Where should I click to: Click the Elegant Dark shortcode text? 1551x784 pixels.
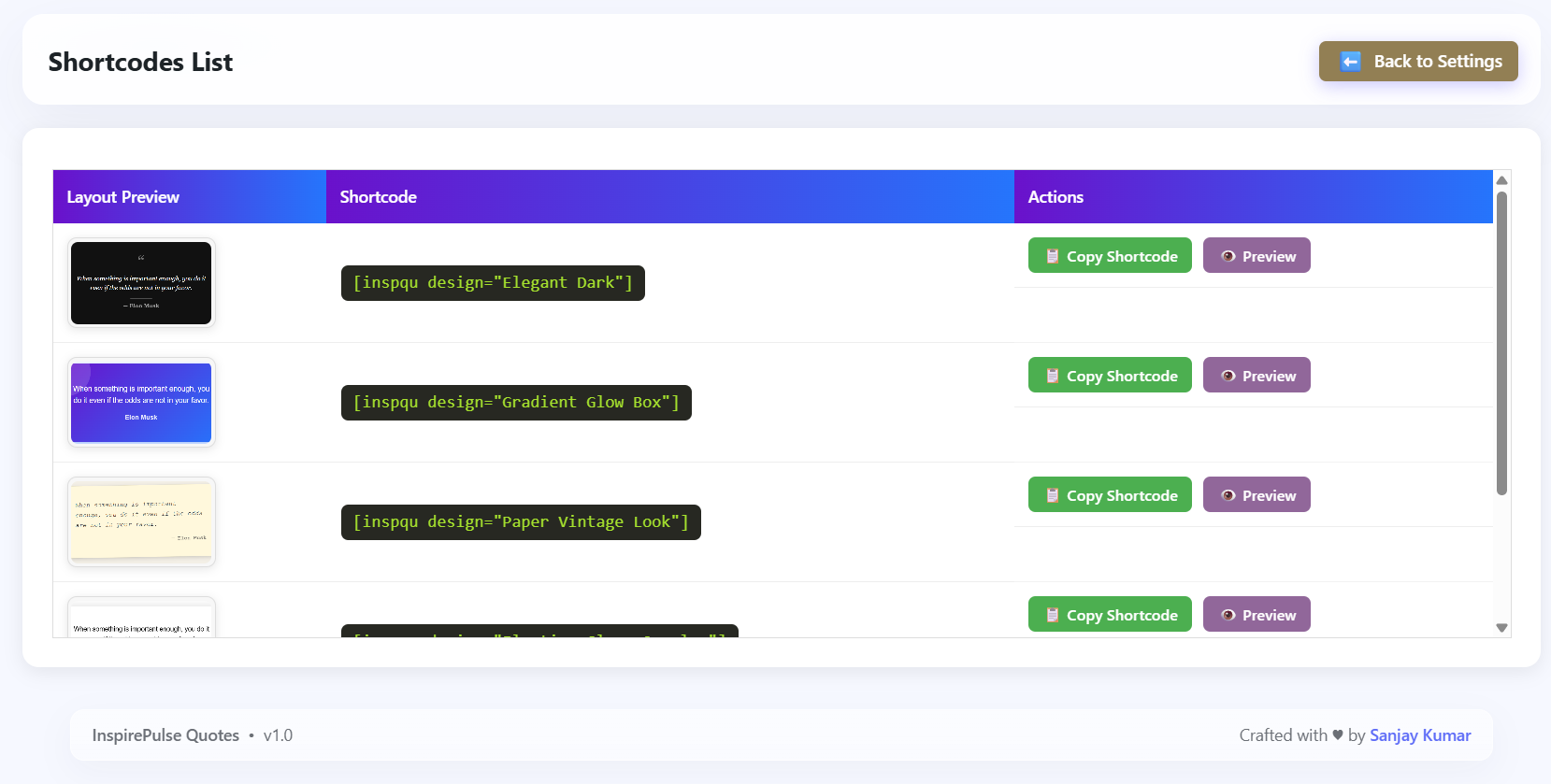click(x=493, y=283)
